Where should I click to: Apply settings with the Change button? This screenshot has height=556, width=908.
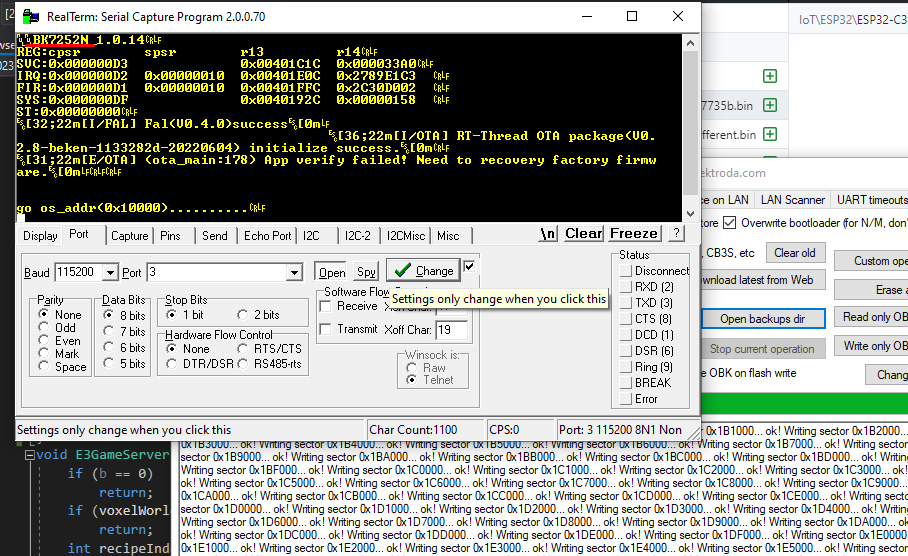[423, 270]
